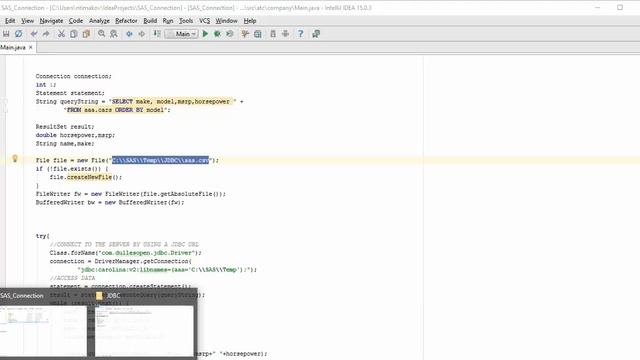Click the CONNECT TO THE SERVER comment
The width and height of the screenshot is (640, 360).
124,244
